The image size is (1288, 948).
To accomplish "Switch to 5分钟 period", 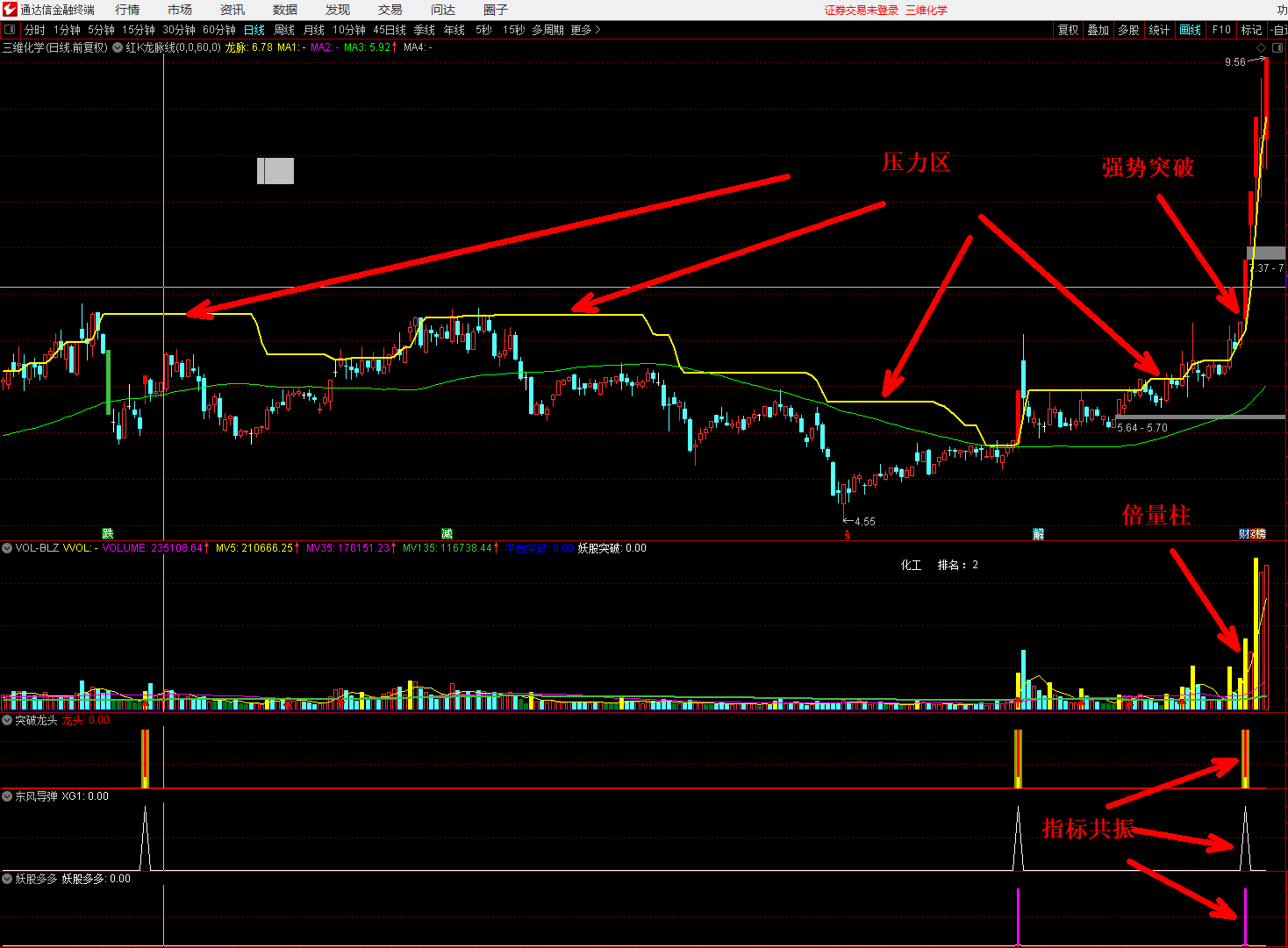I will tap(101, 30).
